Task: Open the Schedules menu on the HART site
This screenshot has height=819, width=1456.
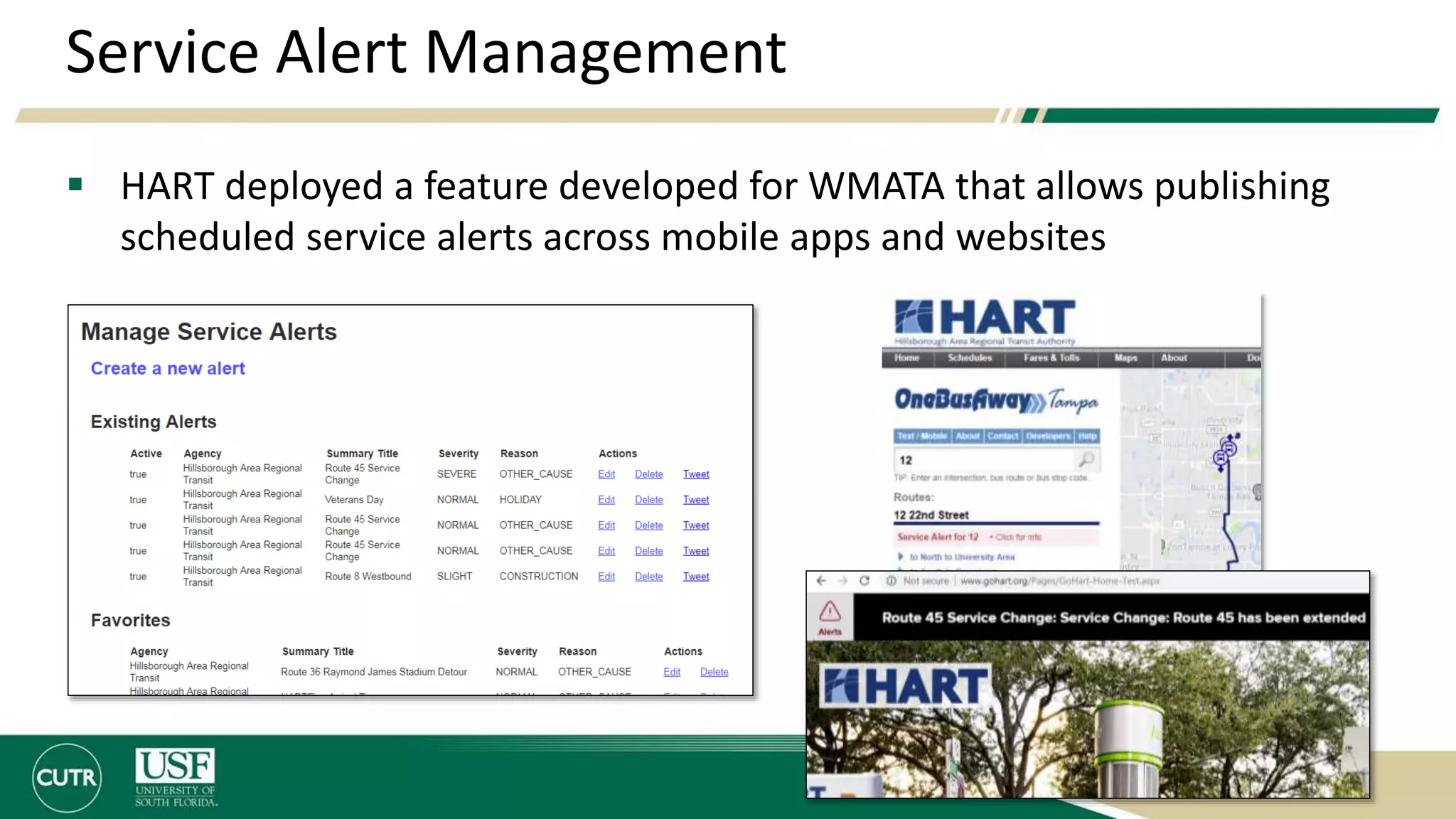Action: click(x=970, y=358)
